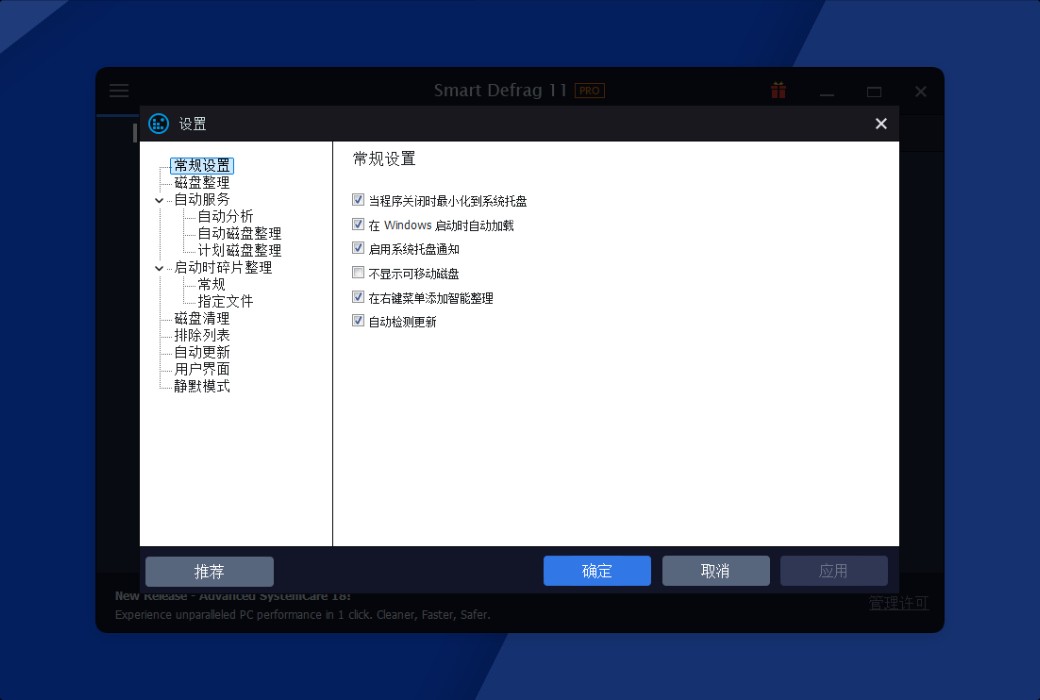Viewport: 1040px width, 700px height.
Task: Click the red gift box icon
Action: pyautogui.click(x=779, y=90)
